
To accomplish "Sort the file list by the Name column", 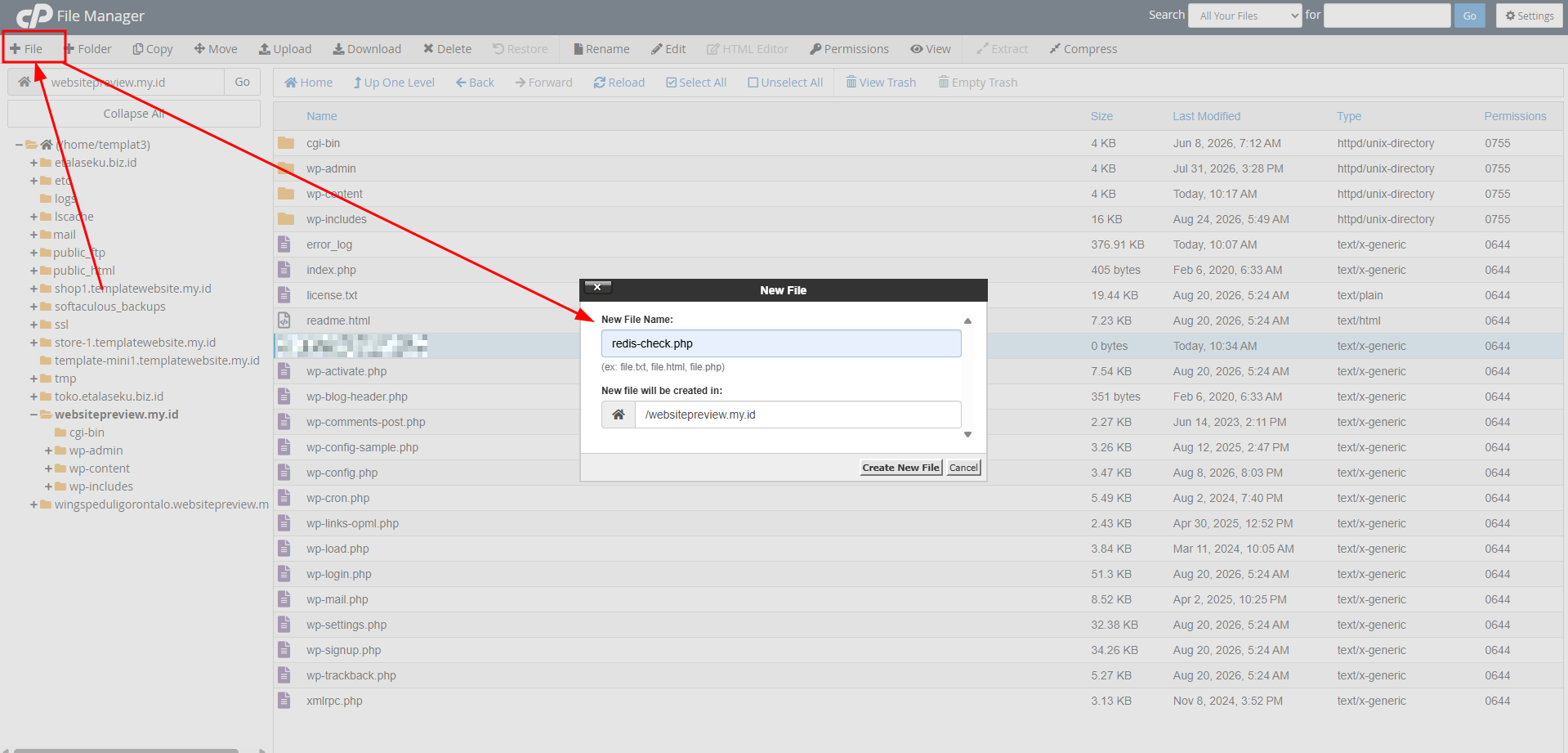I will 322,116.
